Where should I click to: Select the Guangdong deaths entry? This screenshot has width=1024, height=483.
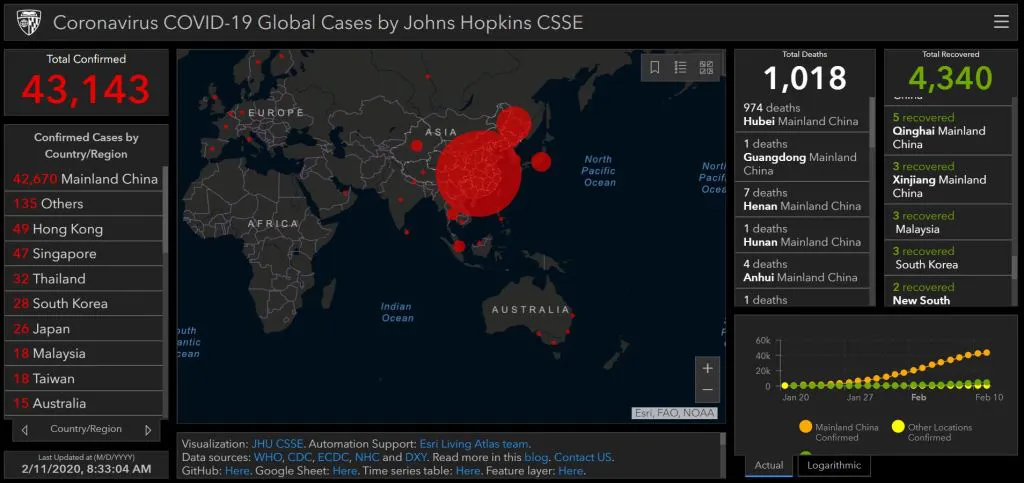pyautogui.click(x=803, y=157)
